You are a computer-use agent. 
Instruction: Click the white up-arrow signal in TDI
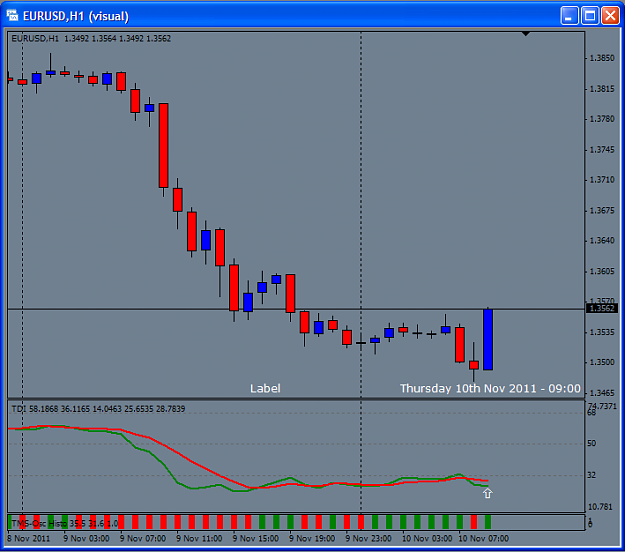(487, 493)
